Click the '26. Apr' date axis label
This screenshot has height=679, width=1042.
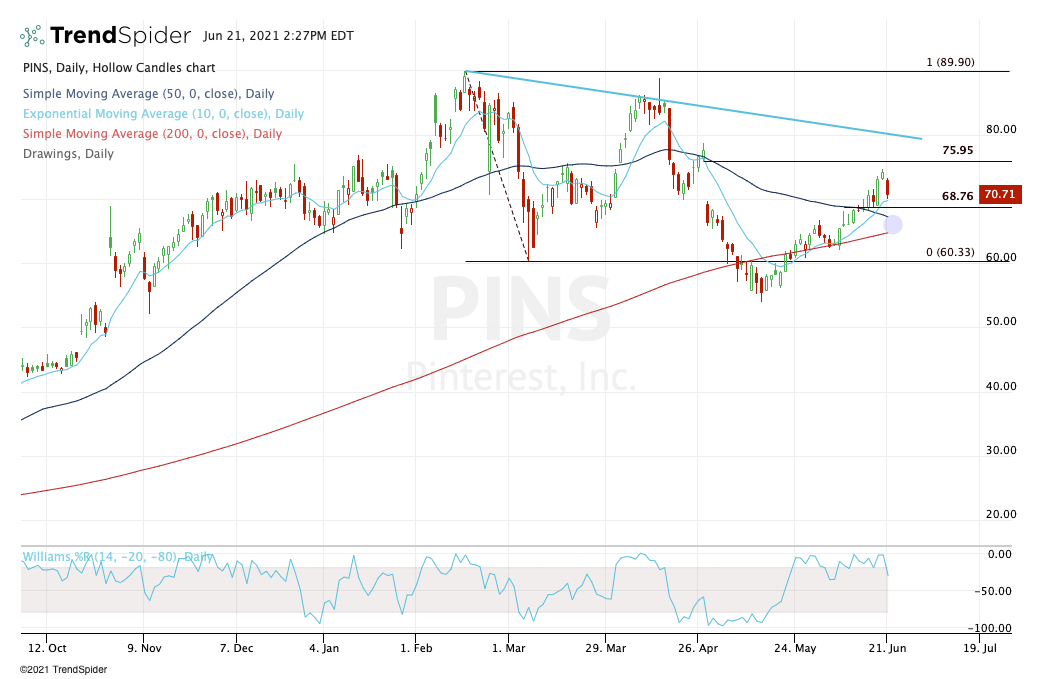tap(697, 648)
